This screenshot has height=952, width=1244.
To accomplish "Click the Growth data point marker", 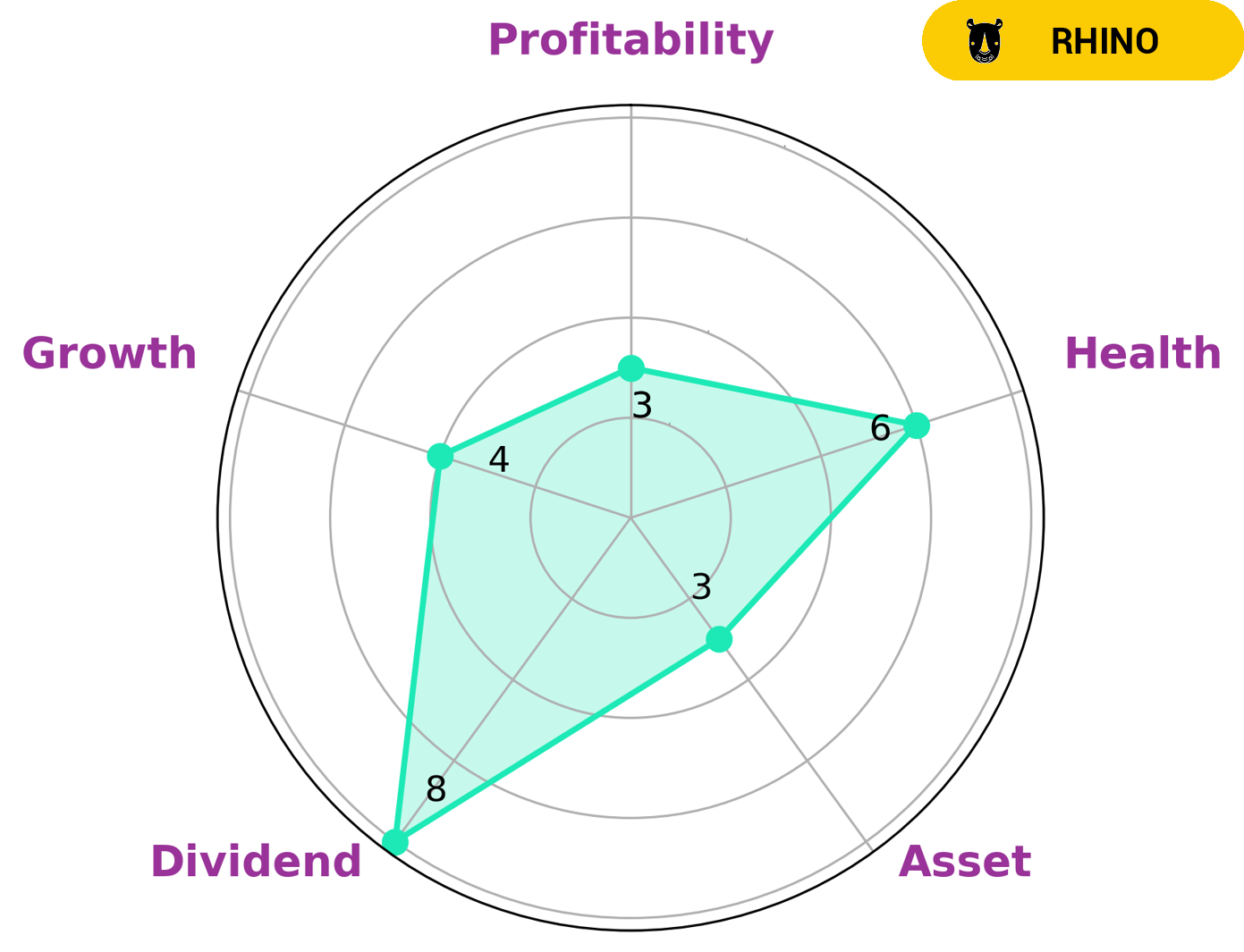I will point(439,456).
